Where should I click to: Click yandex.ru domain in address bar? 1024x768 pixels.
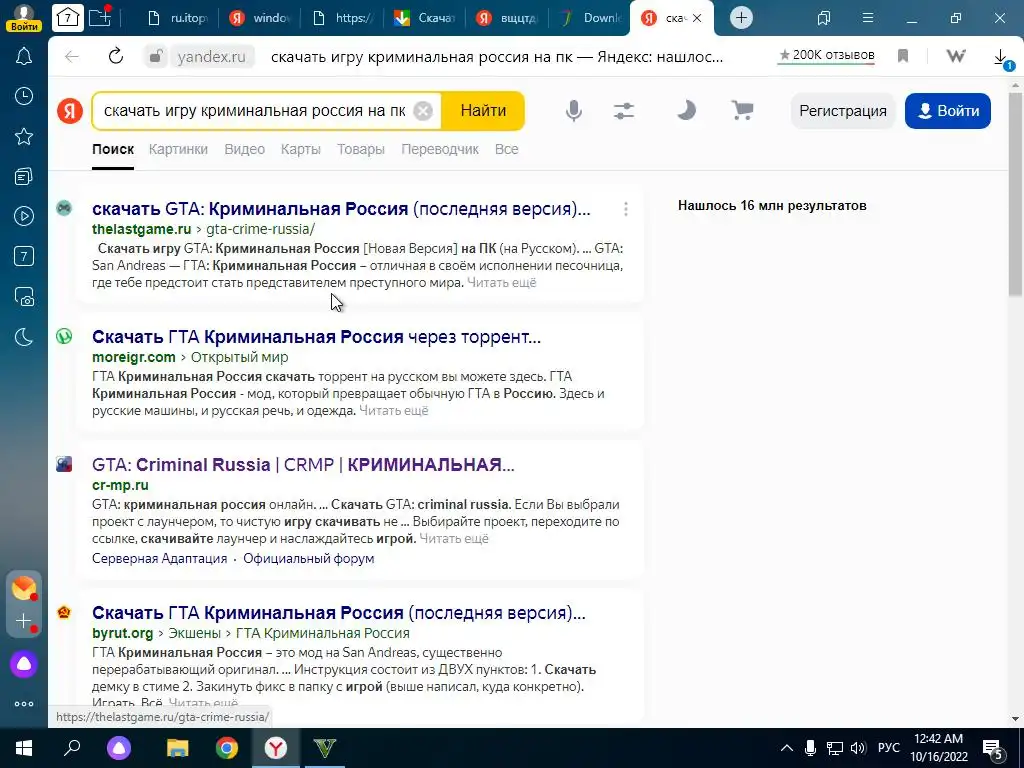pos(212,57)
